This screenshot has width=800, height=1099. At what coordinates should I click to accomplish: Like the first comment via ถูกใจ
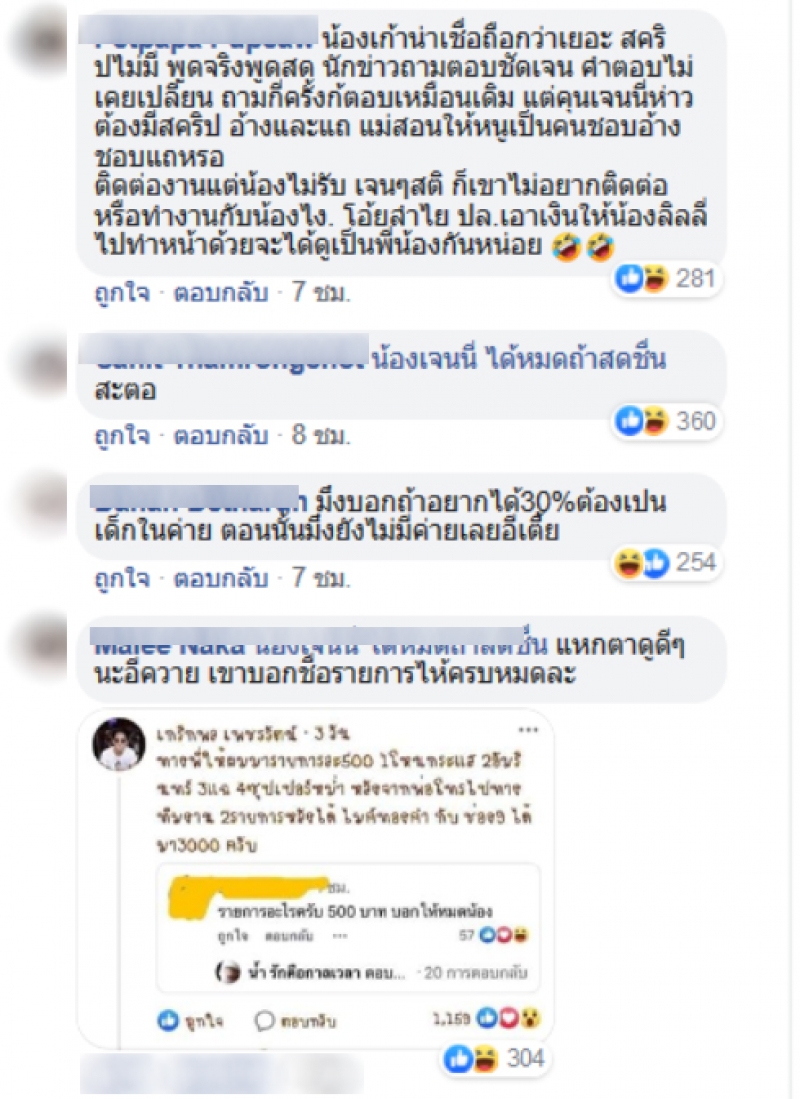[x=122, y=292]
